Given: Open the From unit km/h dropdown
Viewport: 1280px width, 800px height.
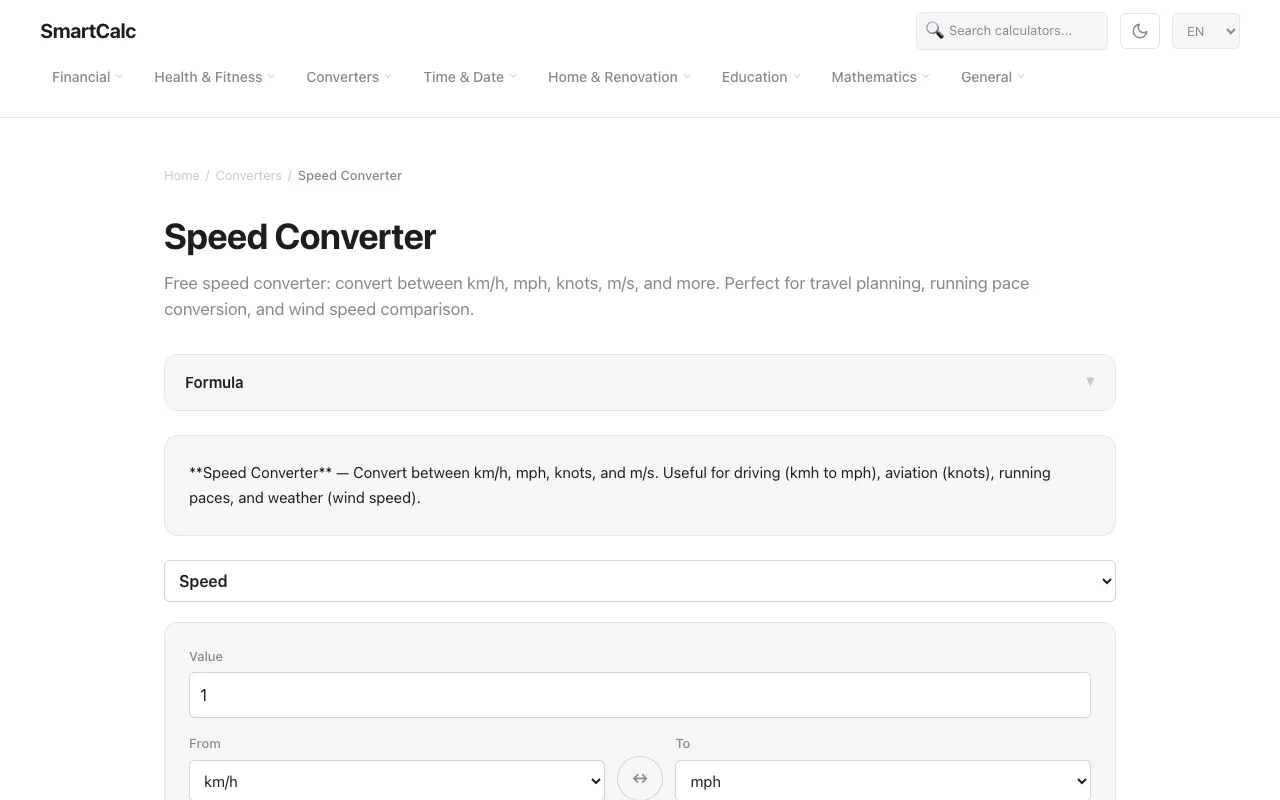Looking at the screenshot, I should coord(397,781).
